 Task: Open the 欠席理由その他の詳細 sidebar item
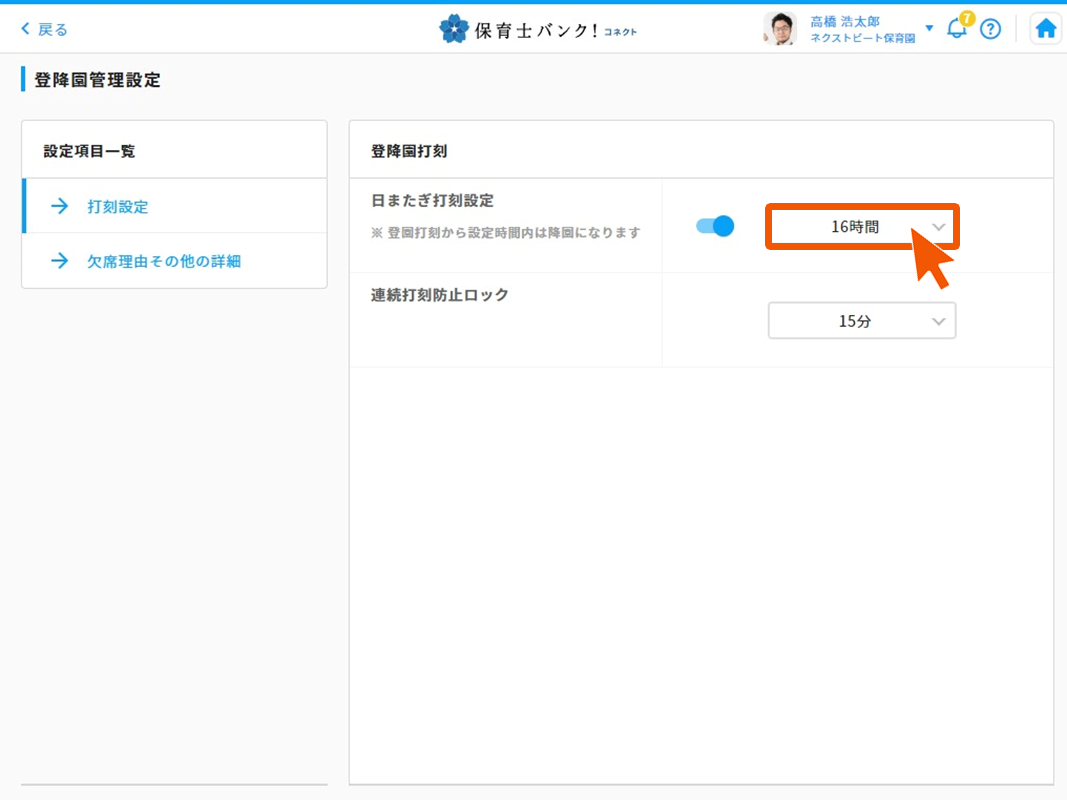point(164,261)
